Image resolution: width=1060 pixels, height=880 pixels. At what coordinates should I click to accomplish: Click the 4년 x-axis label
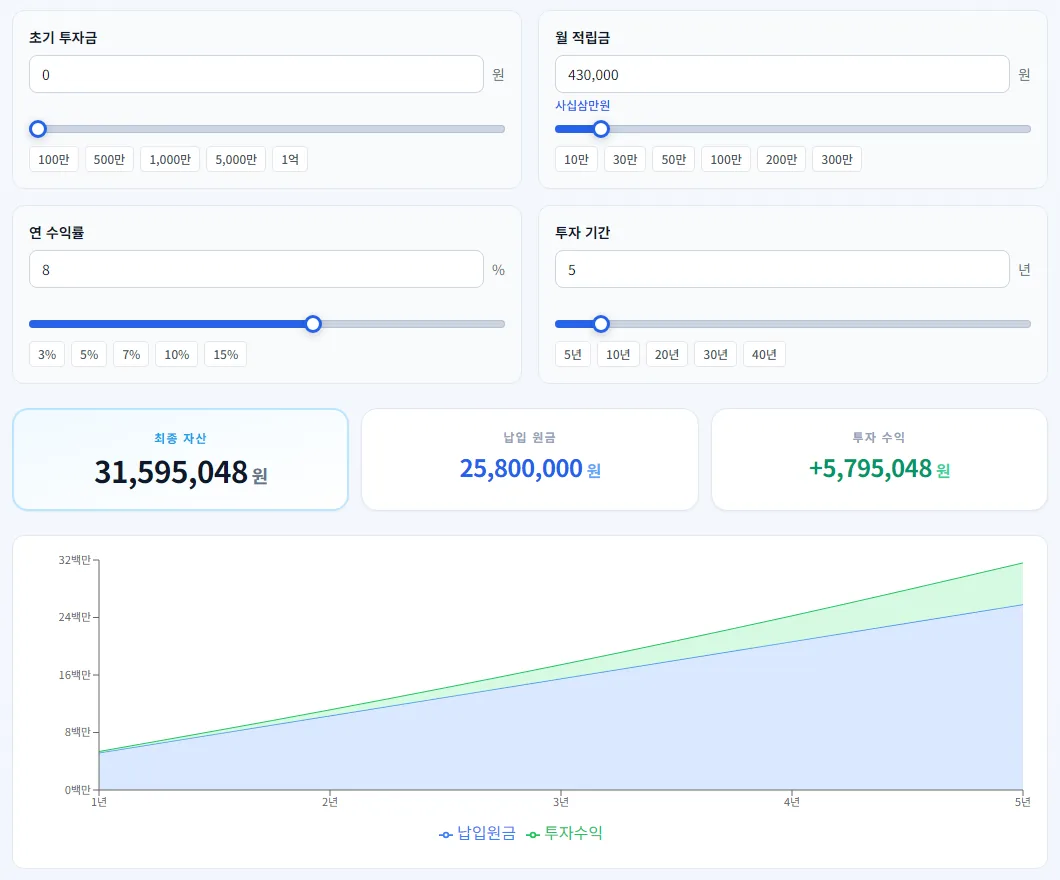[792, 802]
